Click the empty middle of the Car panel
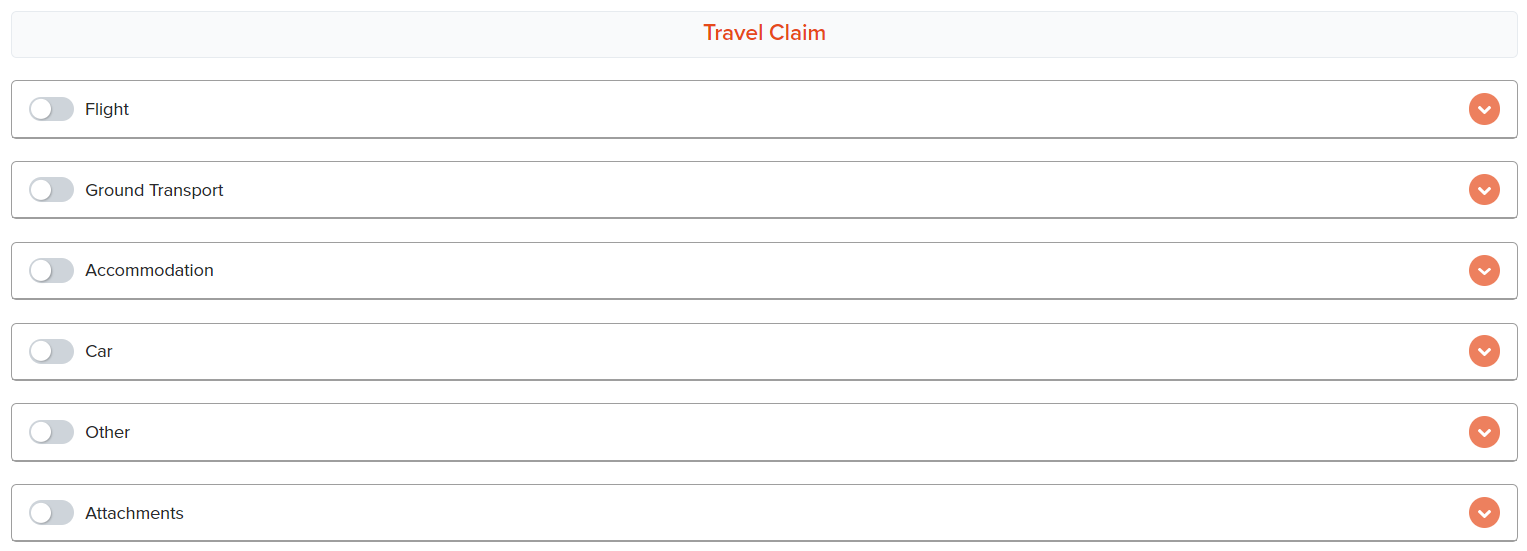This screenshot has width=1527, height=551. (x=764, y=351)
